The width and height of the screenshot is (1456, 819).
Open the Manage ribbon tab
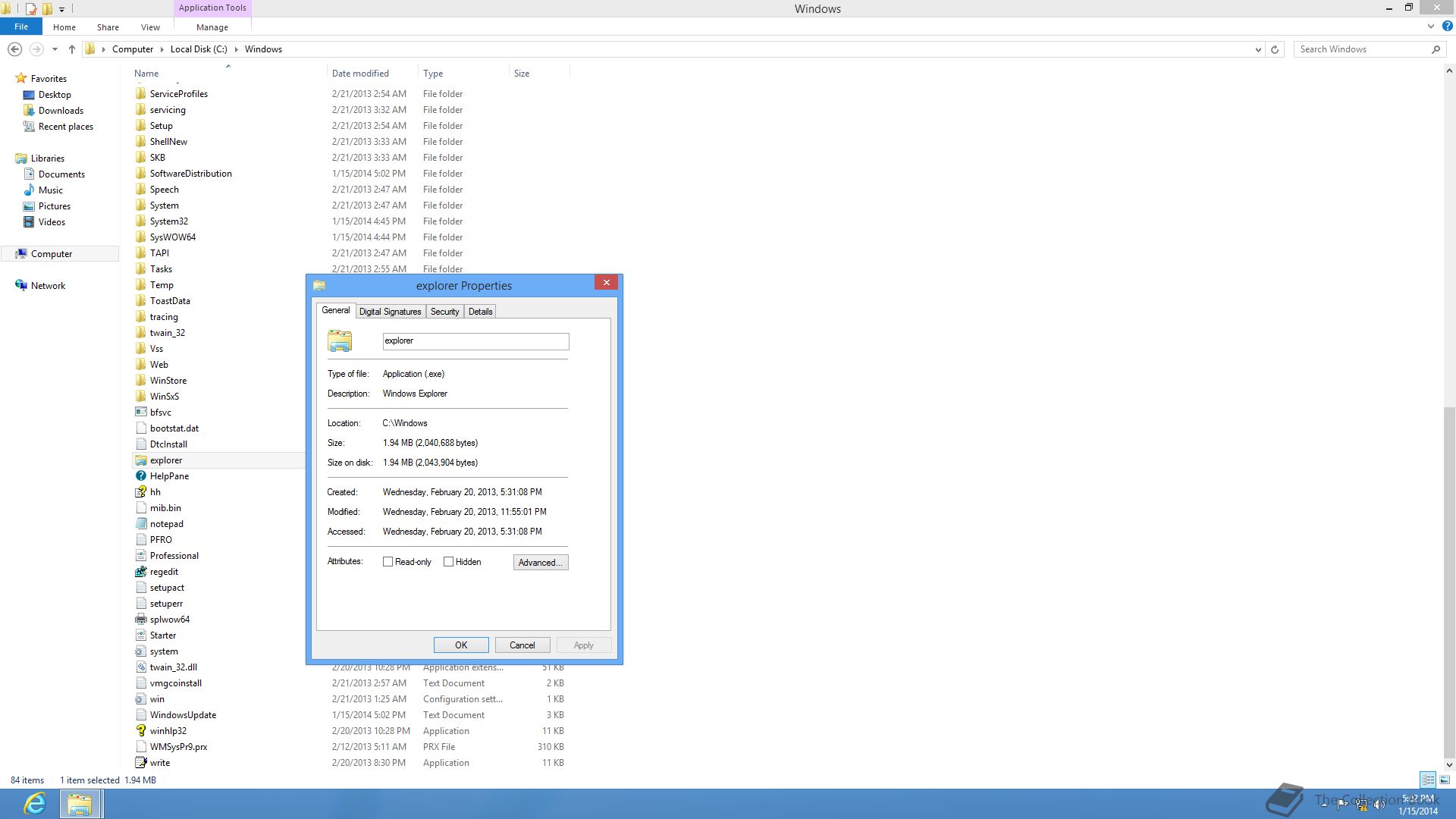[x=212, y=27]
